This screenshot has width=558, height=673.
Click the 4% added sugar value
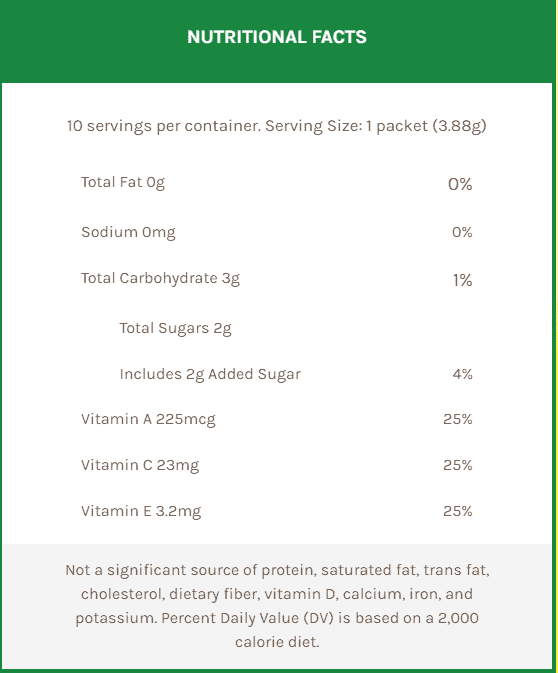463,374
